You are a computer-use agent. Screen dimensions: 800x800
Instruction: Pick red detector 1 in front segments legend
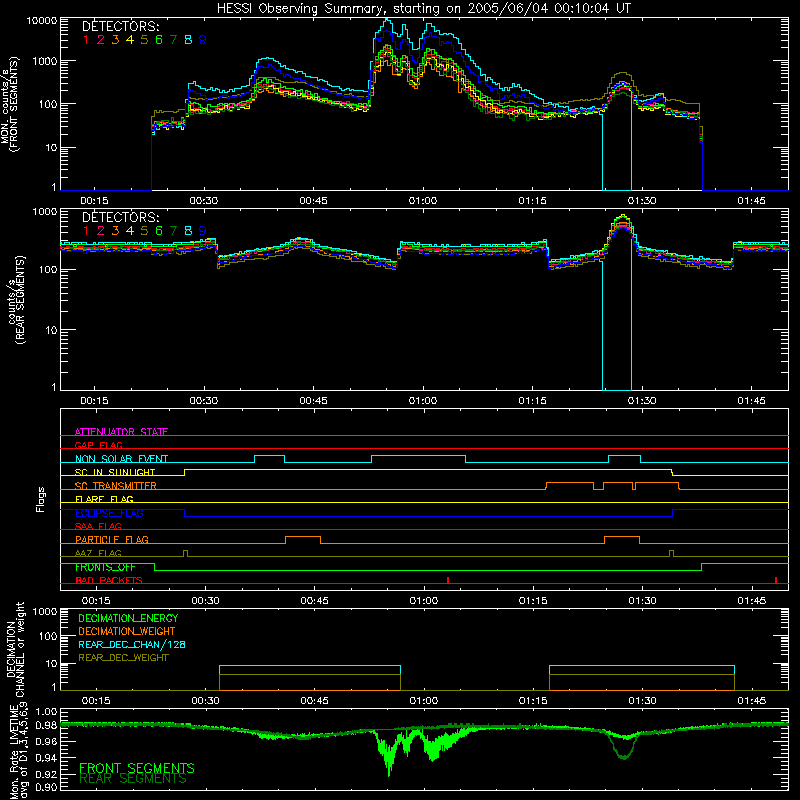86,40
